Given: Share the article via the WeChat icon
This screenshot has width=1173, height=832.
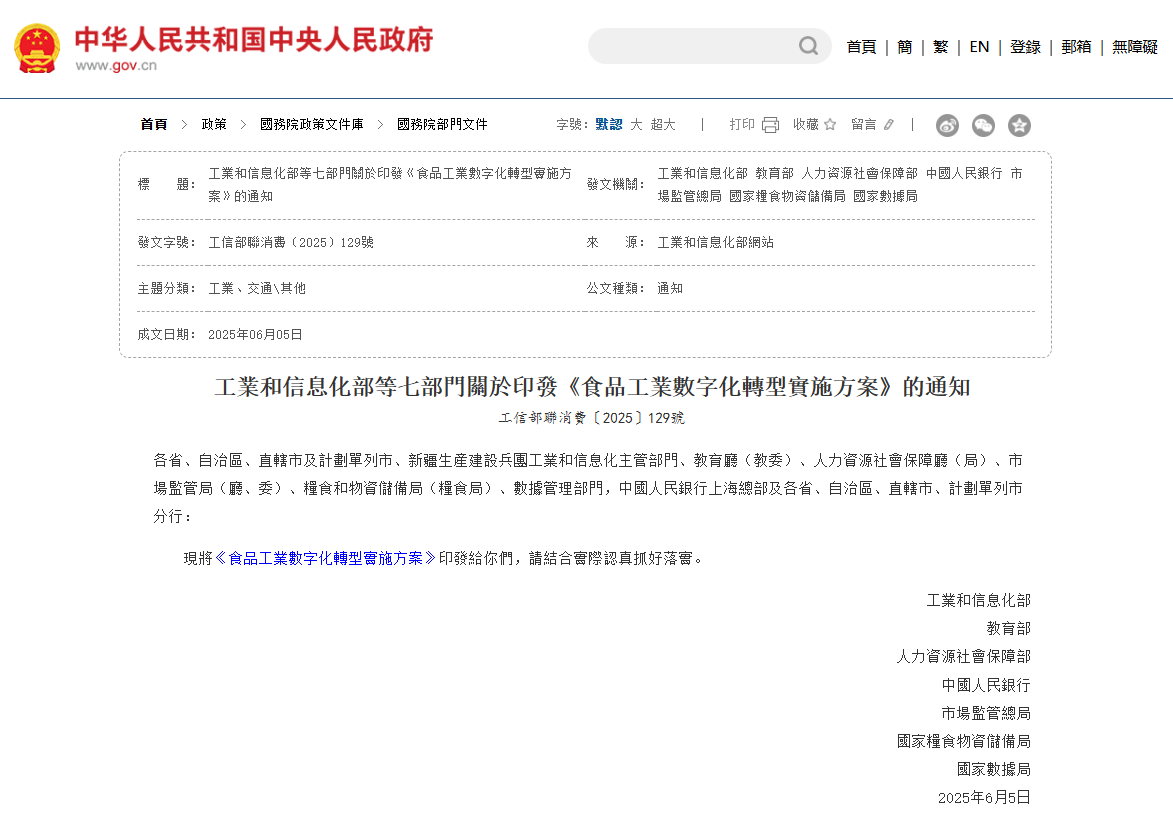Looking at the screenshot, I should [x=983, y=125].
